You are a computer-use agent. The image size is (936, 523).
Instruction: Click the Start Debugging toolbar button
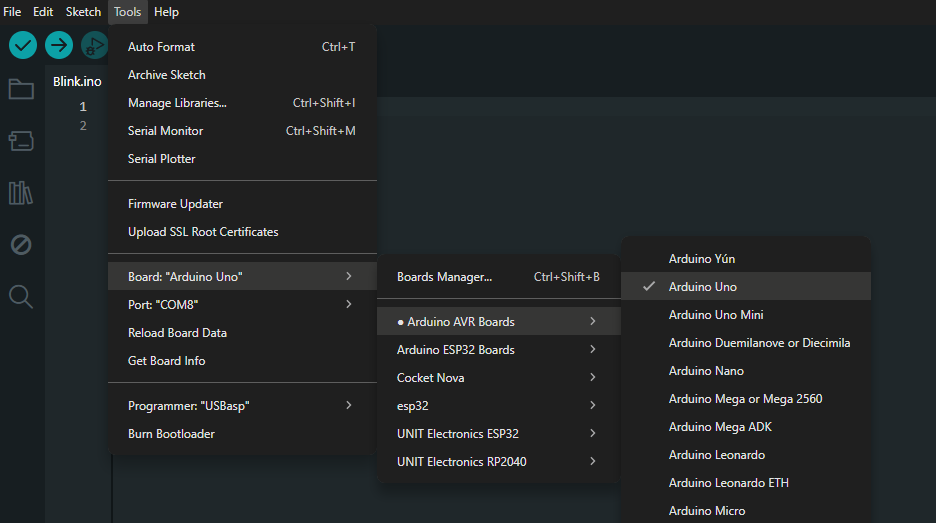click(94, 45)
